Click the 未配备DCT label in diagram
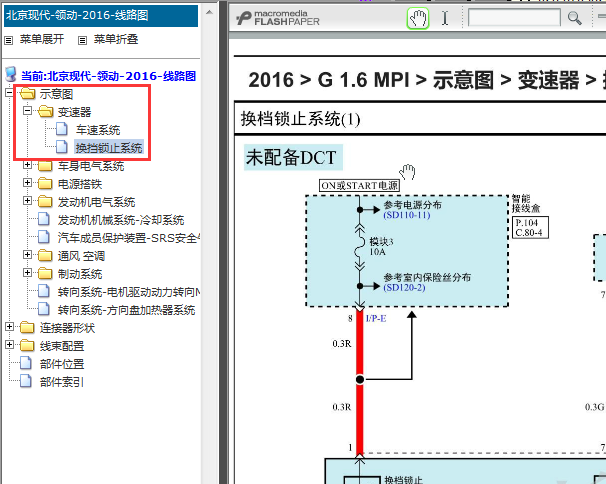This screenshot has height=484, width=606. point(293,157)
